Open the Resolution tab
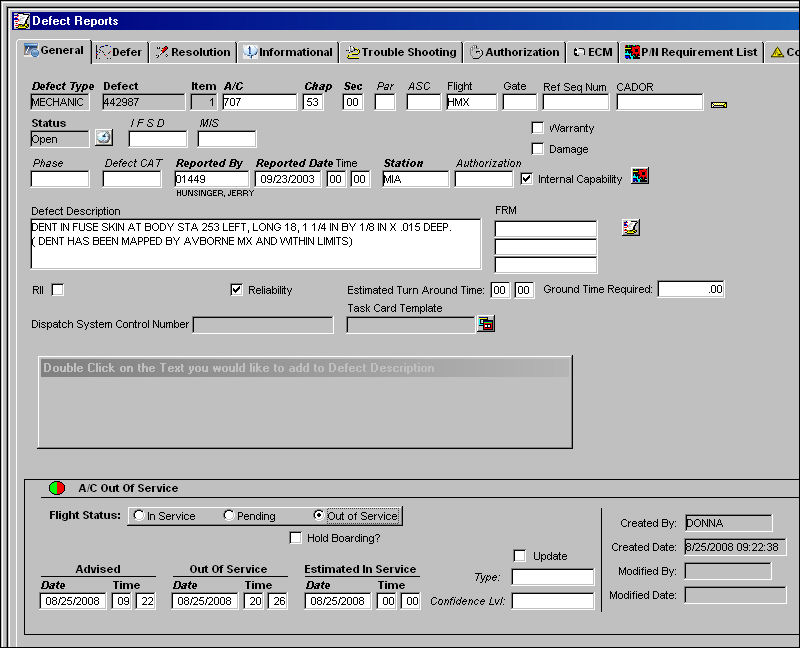Image resolution: width=800 pixels, height=648 pixels. pyautogui.click(x=193, y=52)
